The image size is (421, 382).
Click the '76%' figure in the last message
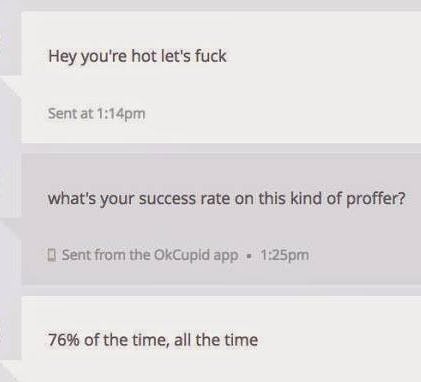tap(64, 340)
